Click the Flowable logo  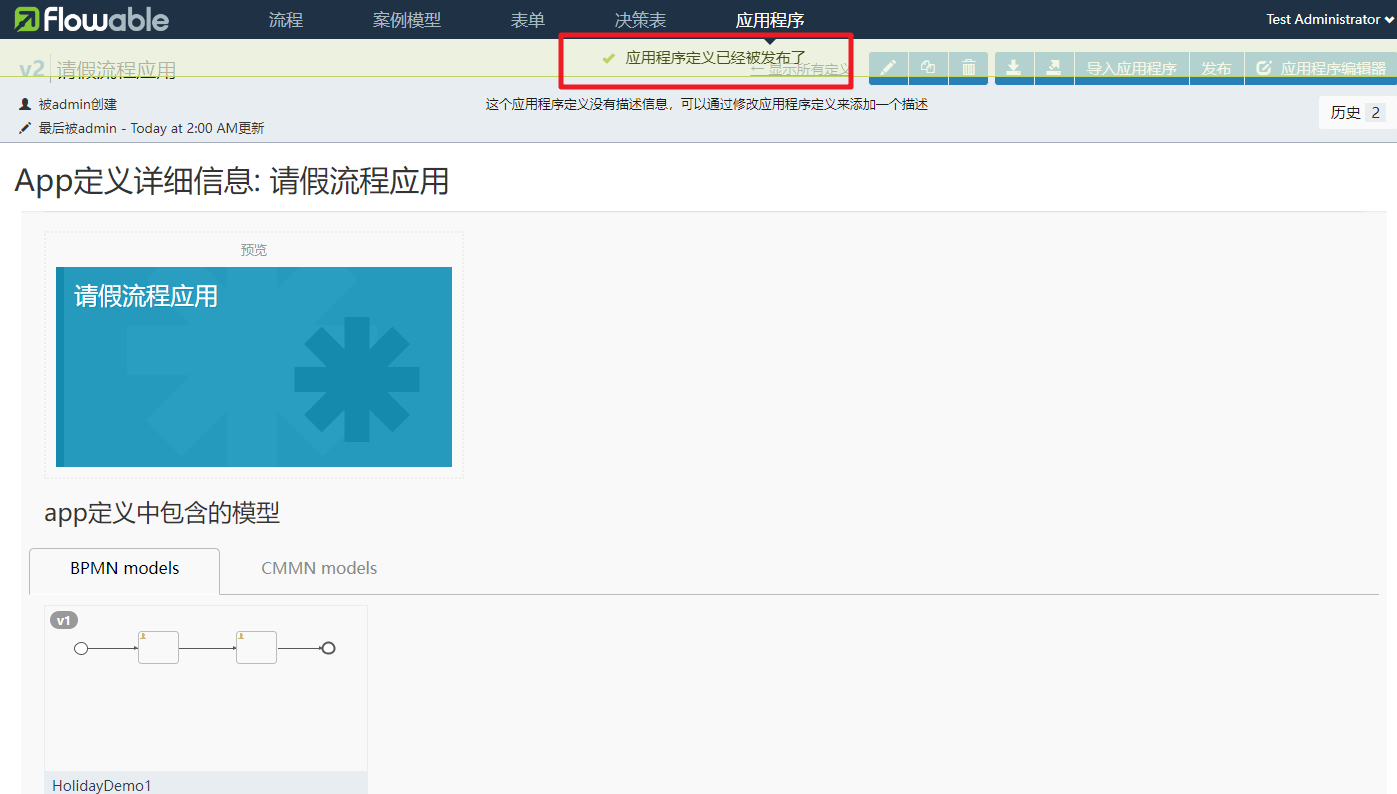coord(91,19)
